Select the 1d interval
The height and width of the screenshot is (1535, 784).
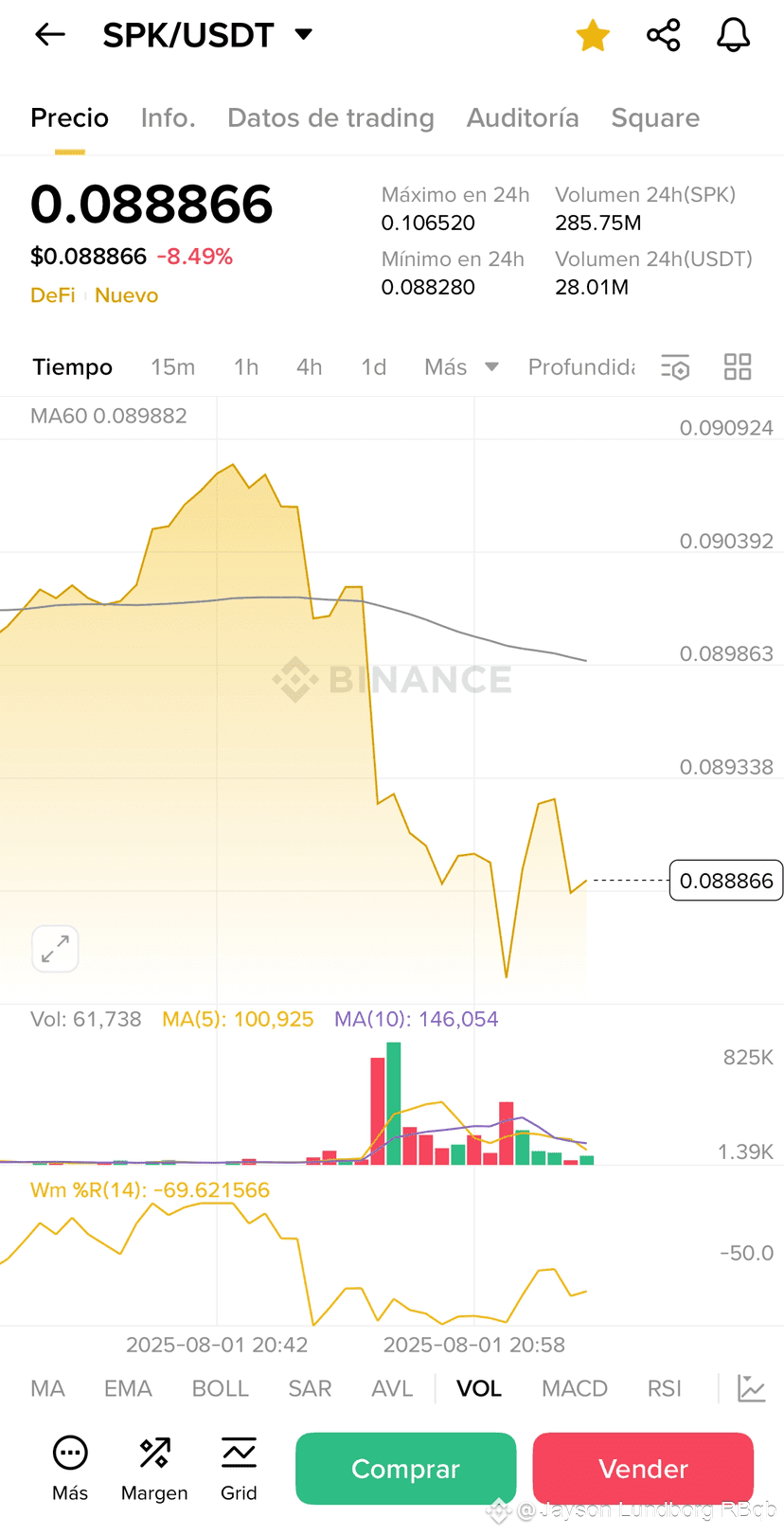373,366
